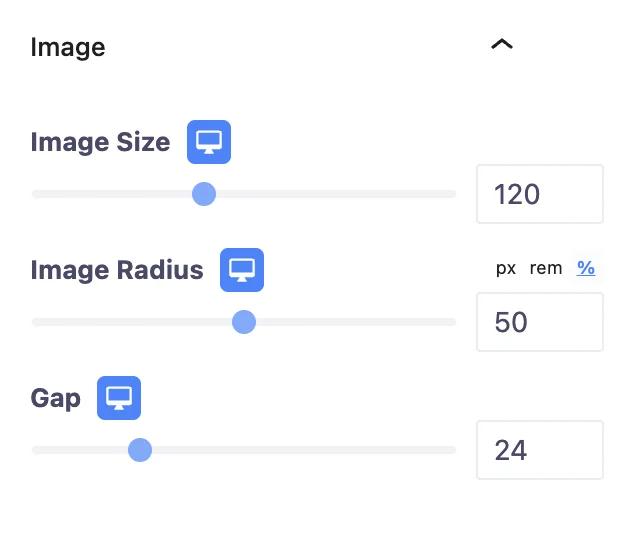Click the Image Radius label text

(117, 270)
